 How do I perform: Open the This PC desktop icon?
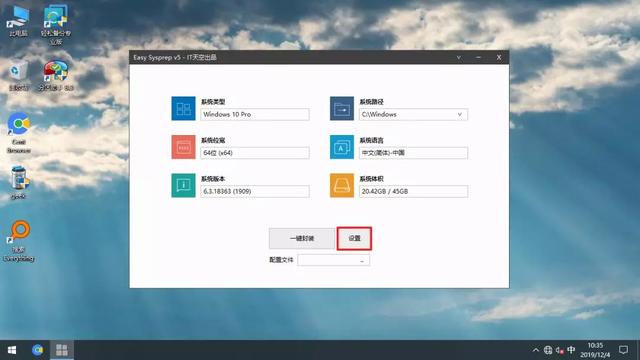pos(18,21)
